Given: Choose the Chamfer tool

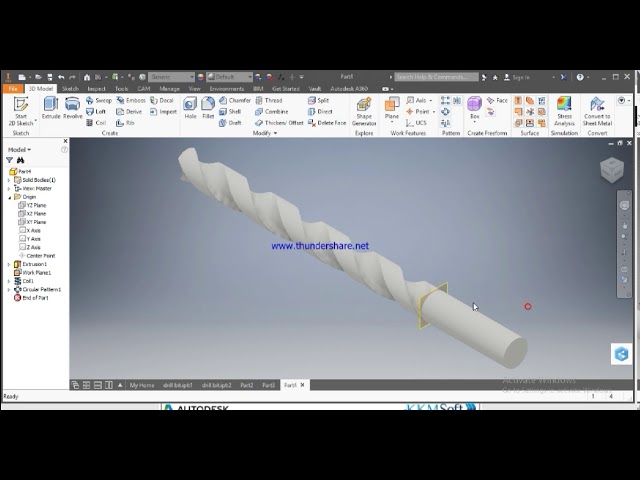Looking at the screenshot, I should pyautogui.click(x=235, y=100).
